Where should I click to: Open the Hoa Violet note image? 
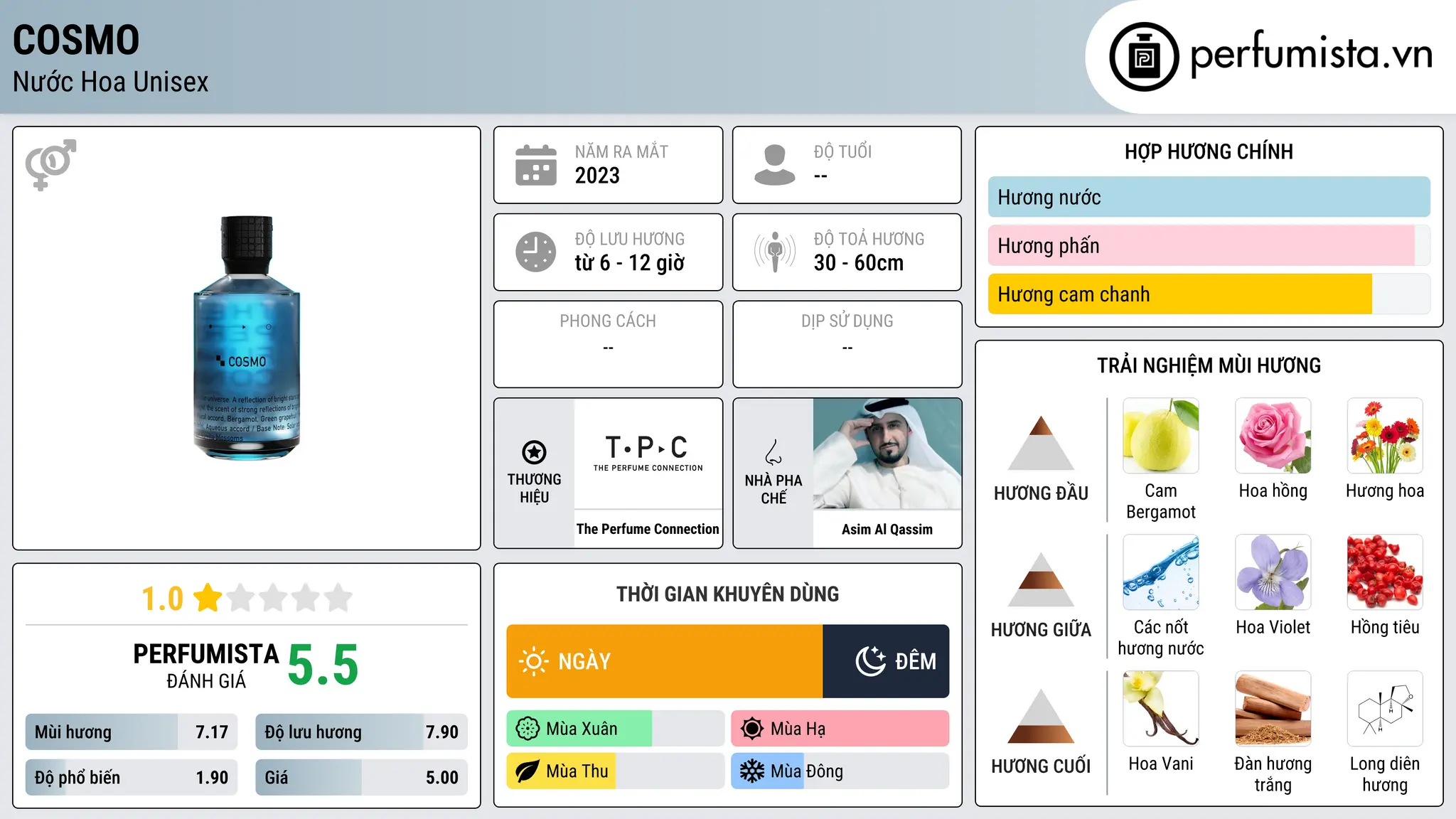point(1273,572)
